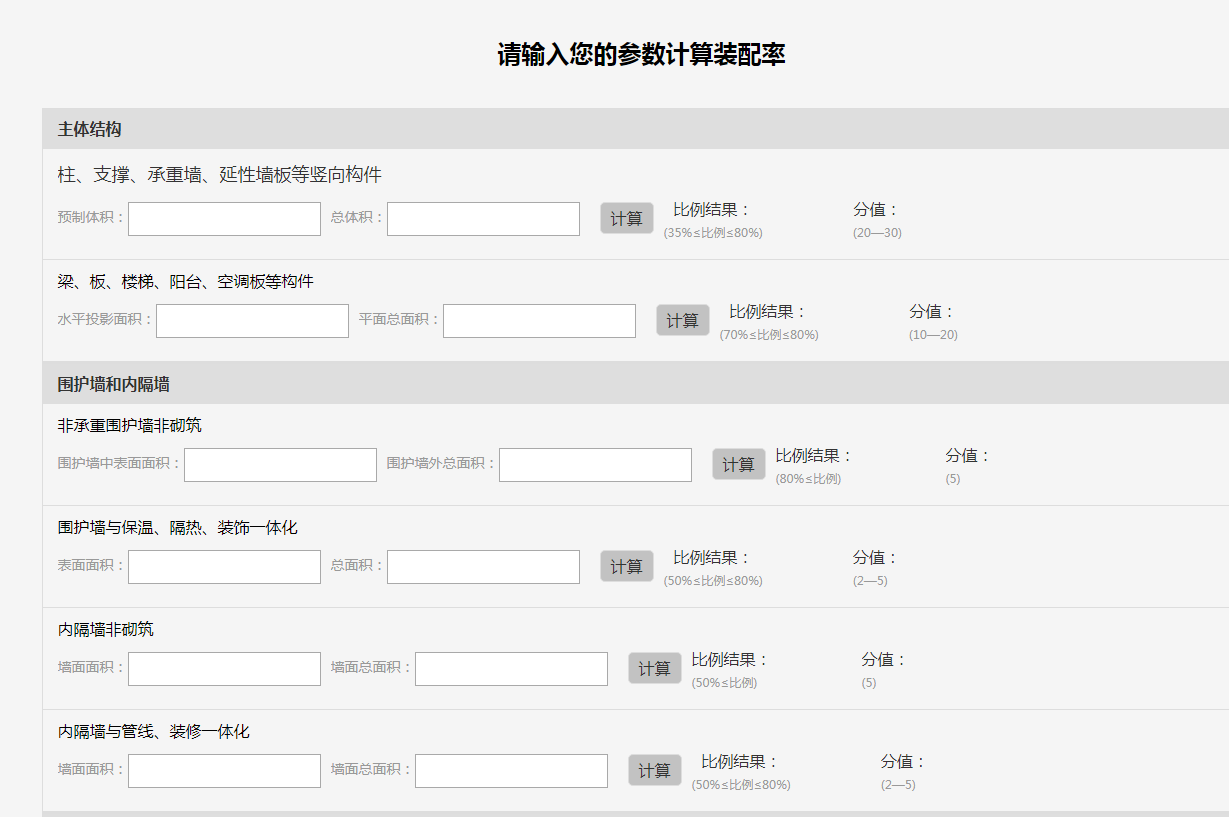Click the heading 非承重围护墙非砌筑

tap(130, 426)
